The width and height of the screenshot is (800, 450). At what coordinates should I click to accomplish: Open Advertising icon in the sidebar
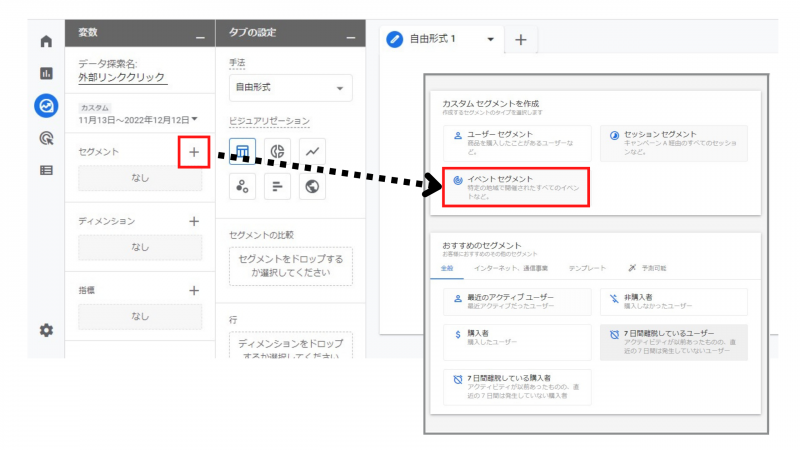tap(45, 138)
